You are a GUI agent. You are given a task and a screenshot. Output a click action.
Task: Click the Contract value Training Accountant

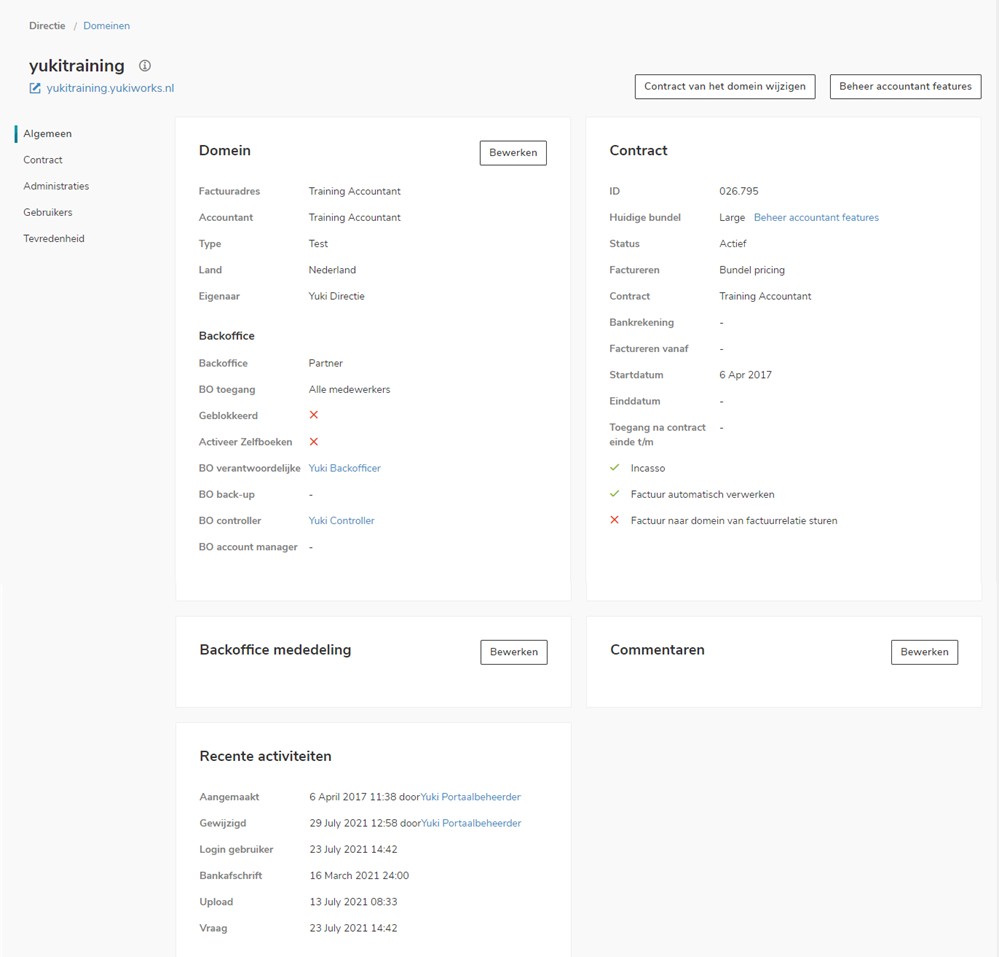click(x=765, y=296)
